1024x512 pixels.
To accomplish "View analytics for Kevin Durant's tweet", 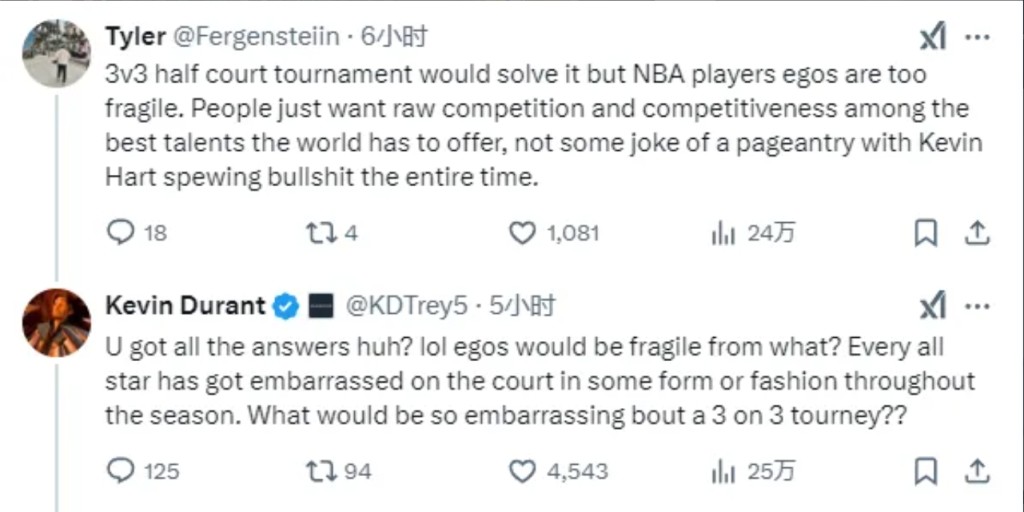I will (x=722, y=470).
